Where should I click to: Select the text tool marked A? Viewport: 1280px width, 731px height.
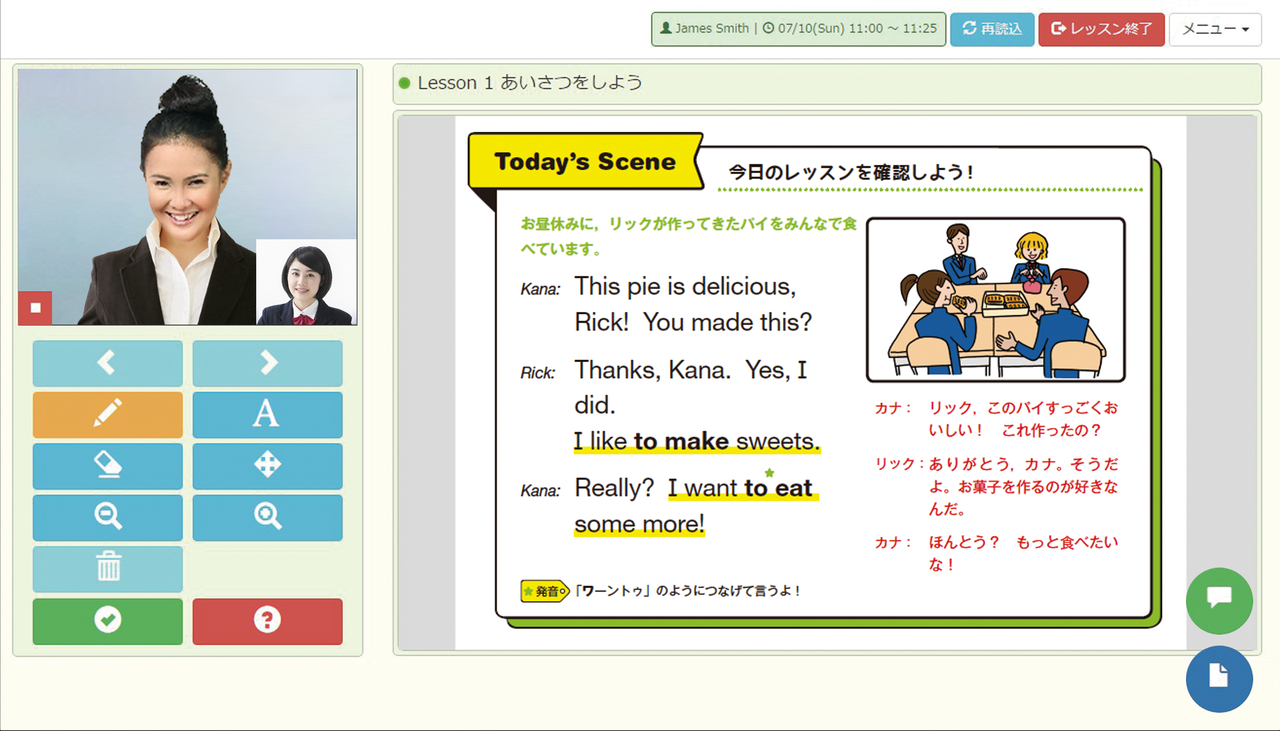(x=267, y=415)
